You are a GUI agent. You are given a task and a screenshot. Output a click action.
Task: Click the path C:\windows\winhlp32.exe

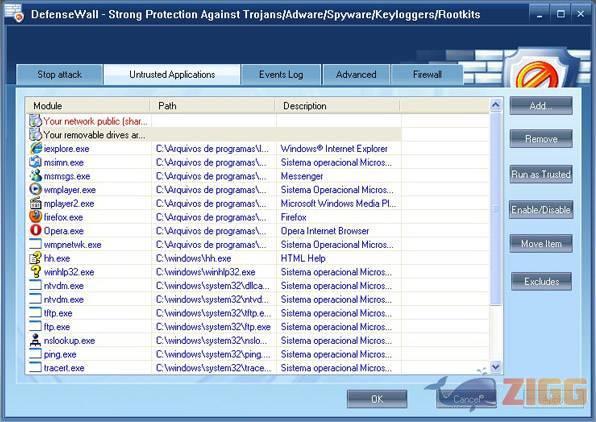click(x=206, y=272)
